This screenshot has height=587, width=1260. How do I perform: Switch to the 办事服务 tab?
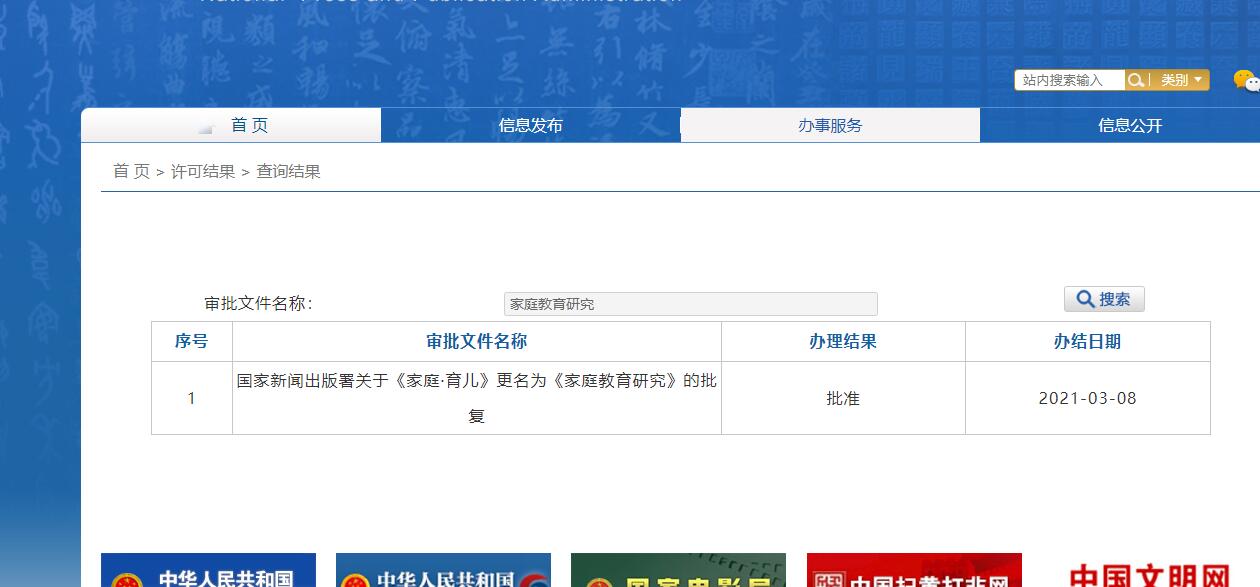[x=830, y=125]
